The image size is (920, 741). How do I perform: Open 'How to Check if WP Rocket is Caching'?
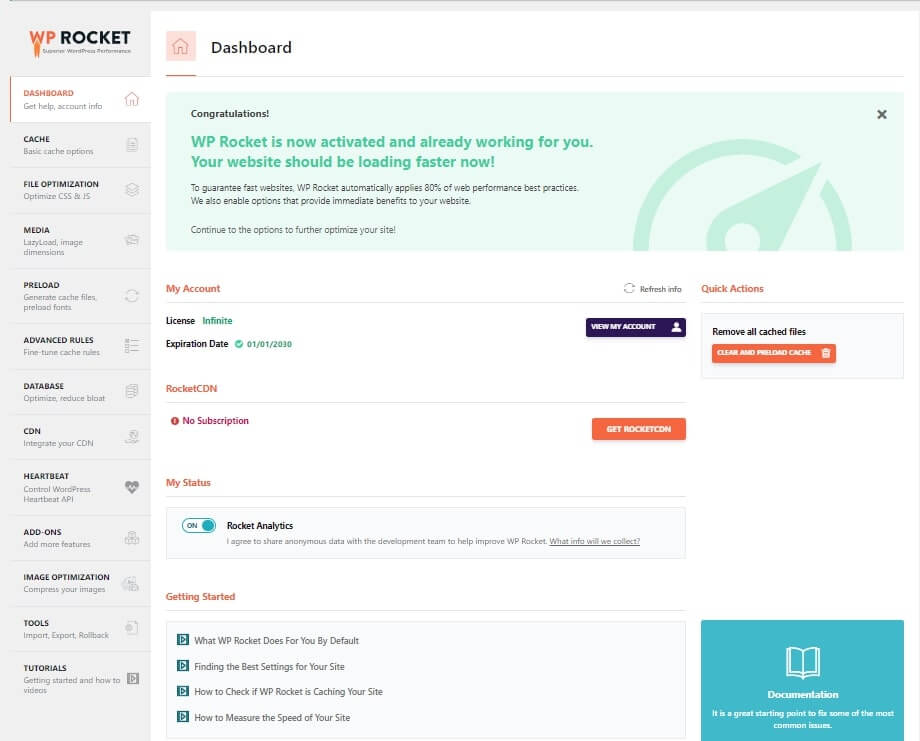(x=288, y=692)
